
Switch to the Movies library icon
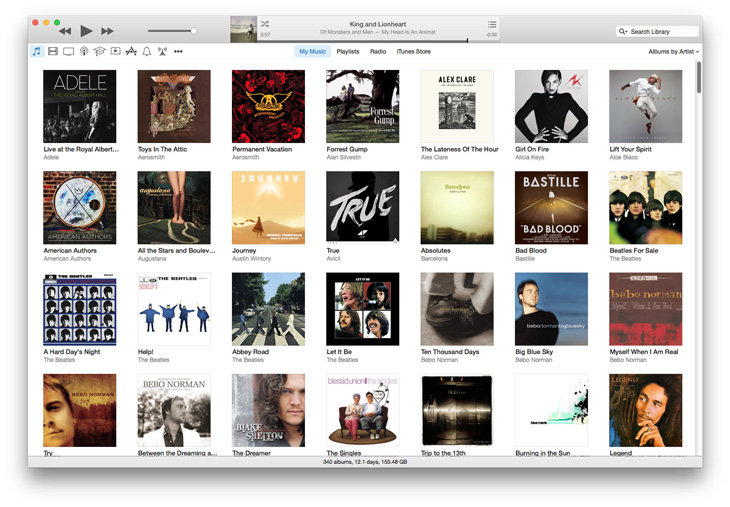[53, 51]
